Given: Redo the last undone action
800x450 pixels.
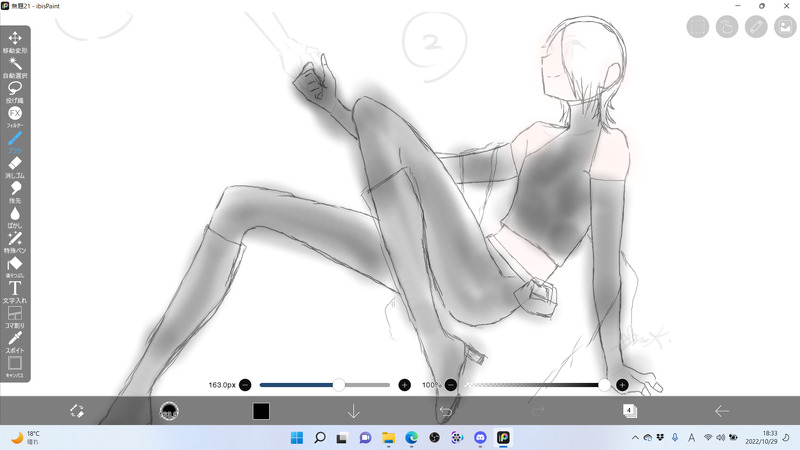Looking at the screenshot, I should (x=538, y=411).
